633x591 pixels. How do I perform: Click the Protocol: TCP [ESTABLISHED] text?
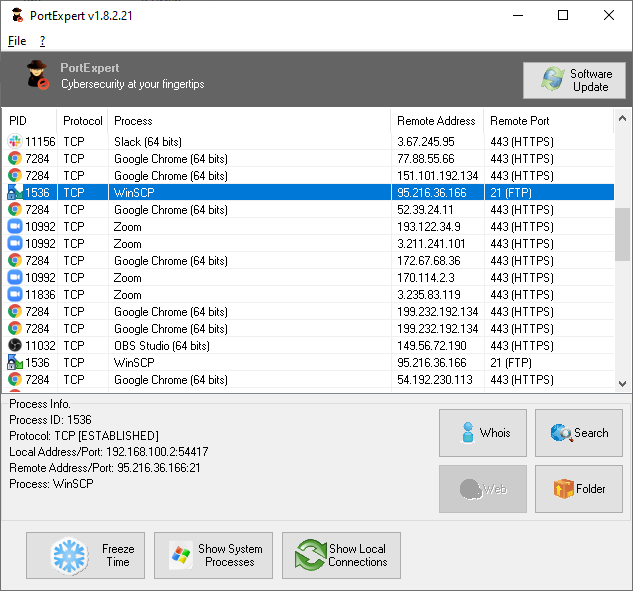tap(84, 436)
